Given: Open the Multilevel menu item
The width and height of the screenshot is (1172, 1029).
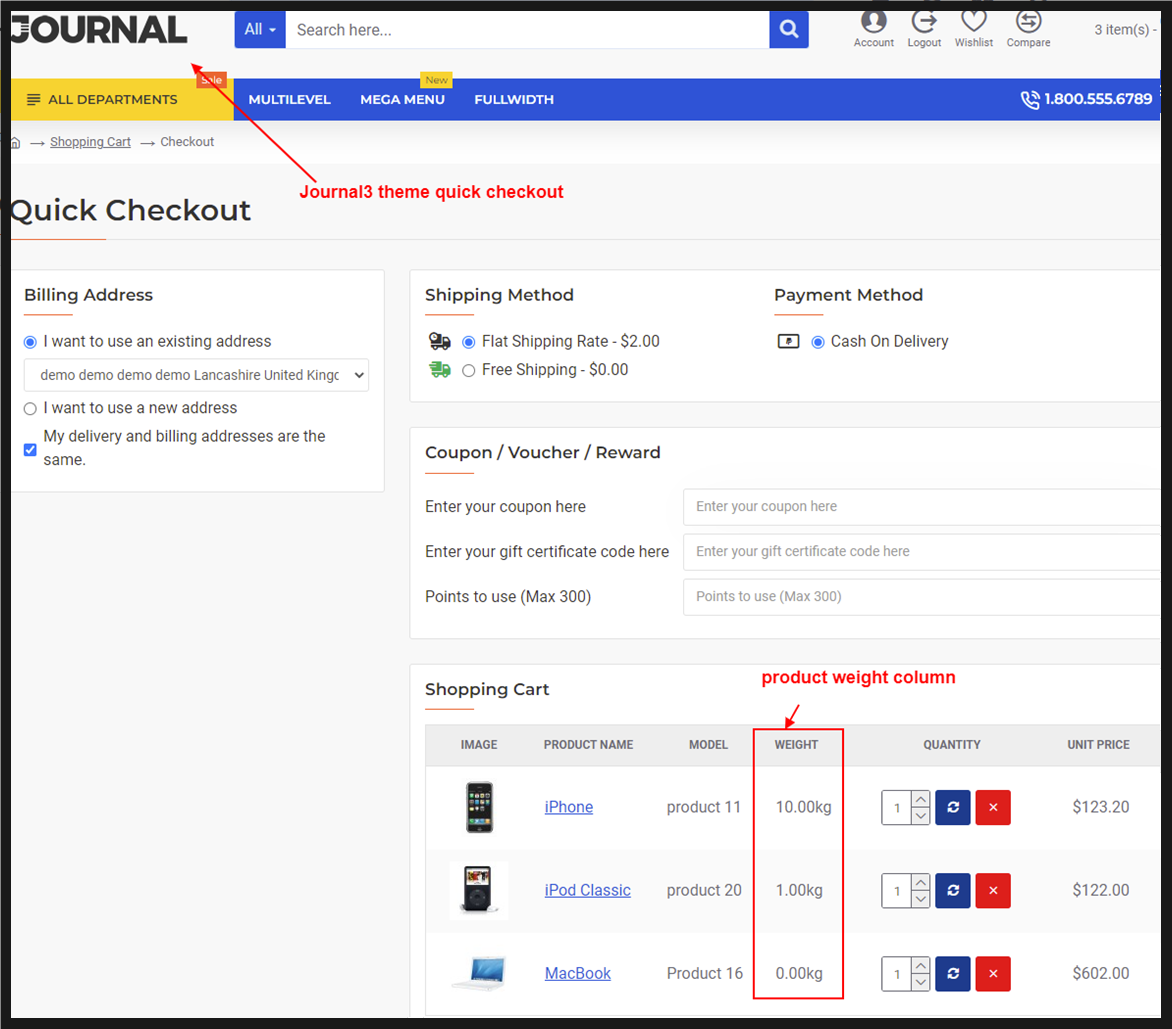Looking at the screenshot, I should [x=289, y=100].
